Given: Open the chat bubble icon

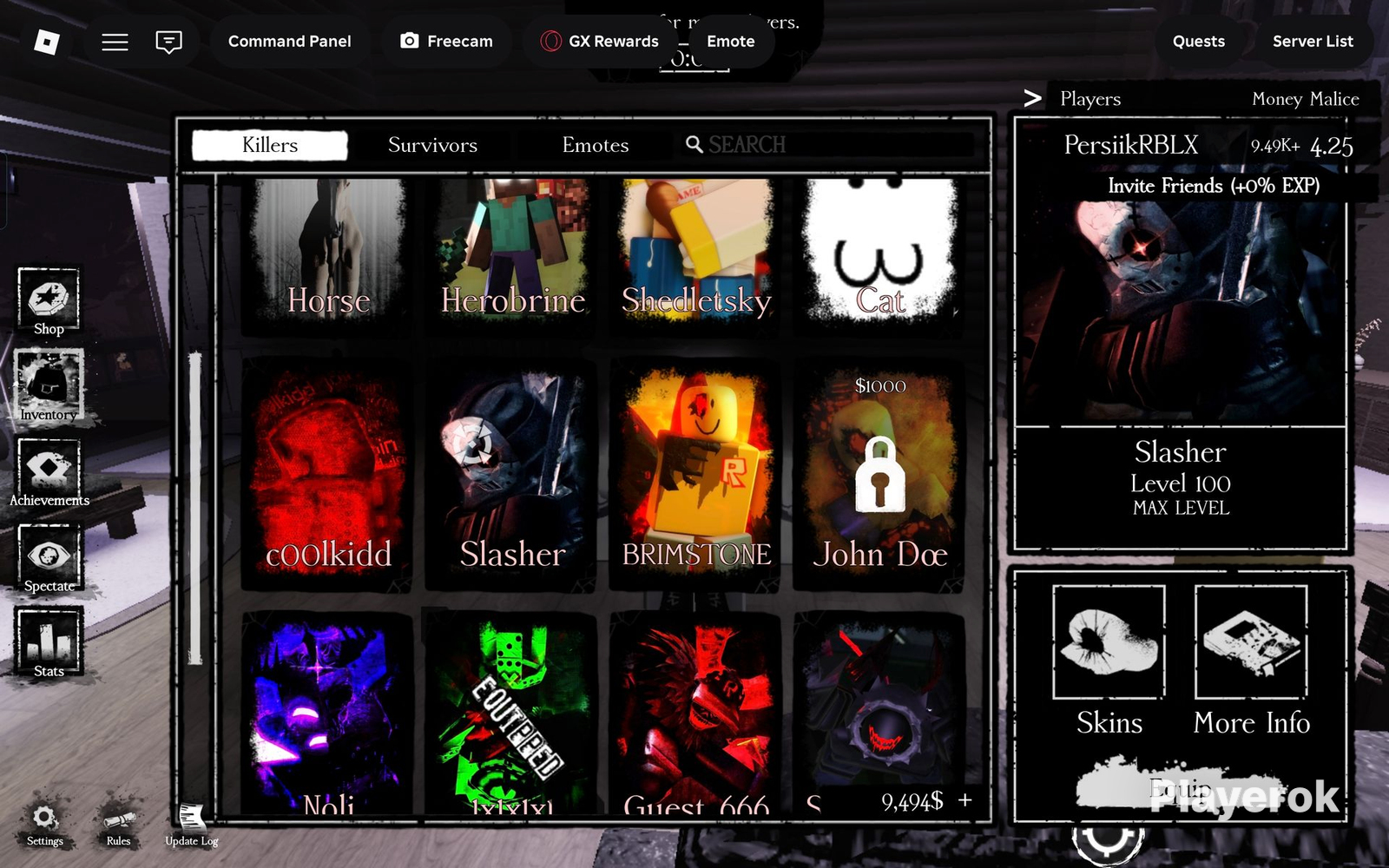Looking at the screenshot, I should click(x=168, y=42).
